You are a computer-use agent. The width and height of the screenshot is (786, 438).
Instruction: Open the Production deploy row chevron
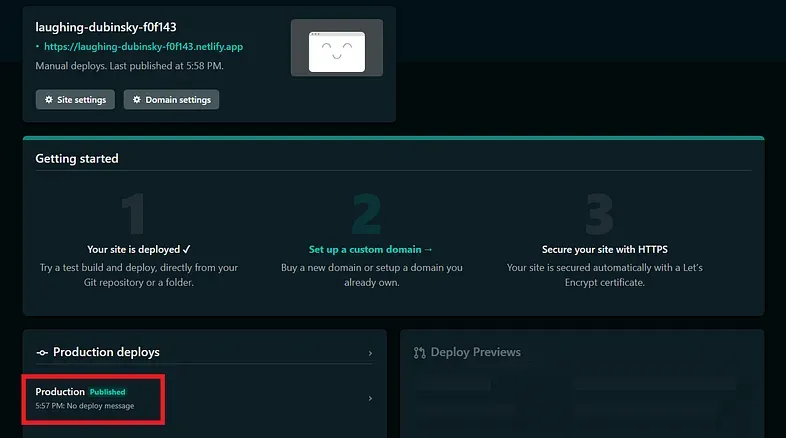(x=370, y=398)
